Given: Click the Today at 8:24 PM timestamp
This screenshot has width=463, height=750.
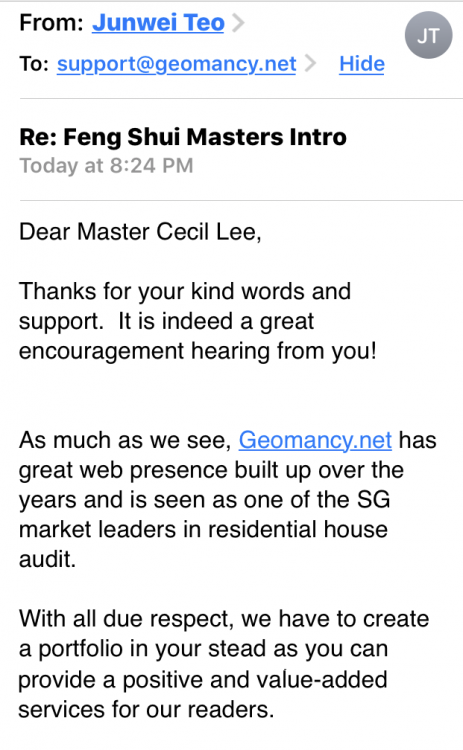Looking at the screenshot, I should (x=106, y=165).
